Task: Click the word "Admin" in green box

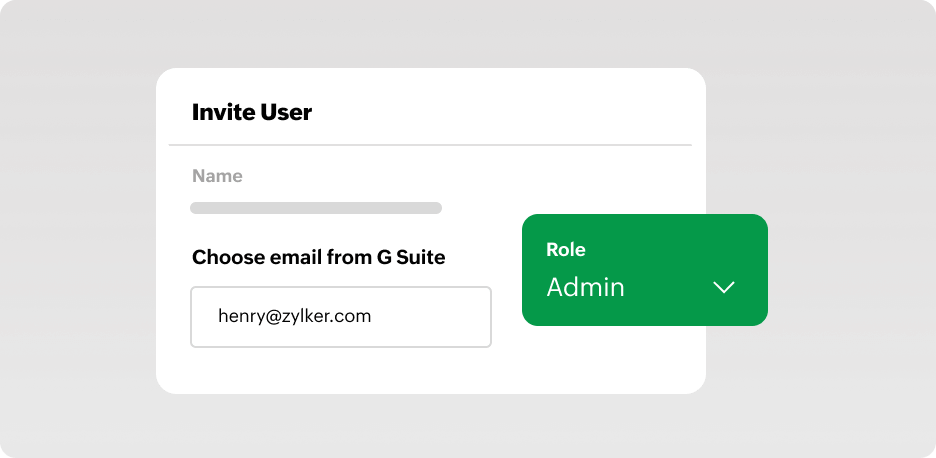Action: (x=586, y=288)
